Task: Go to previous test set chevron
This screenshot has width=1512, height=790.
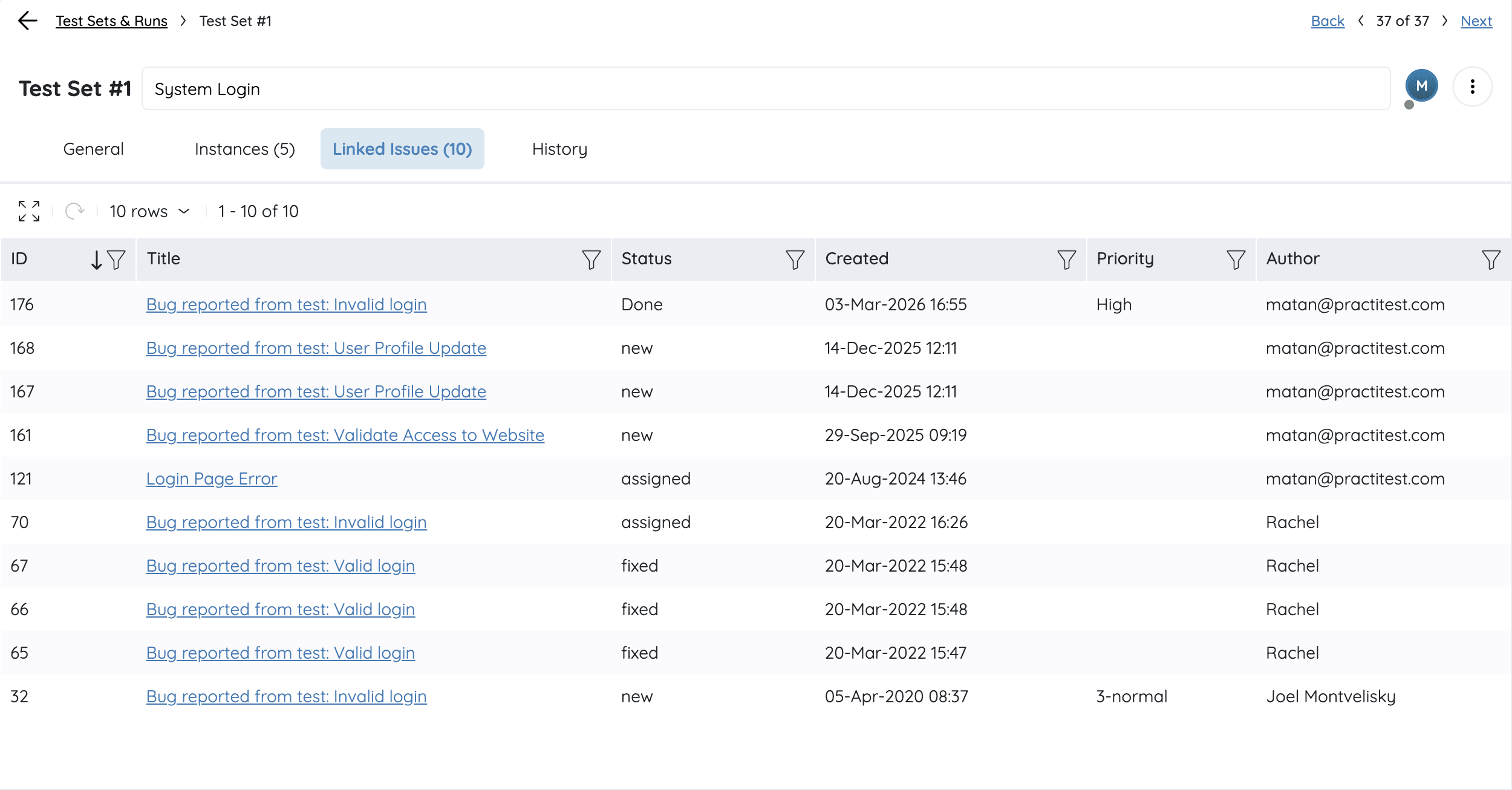Action: click(x=1361, y=21)
